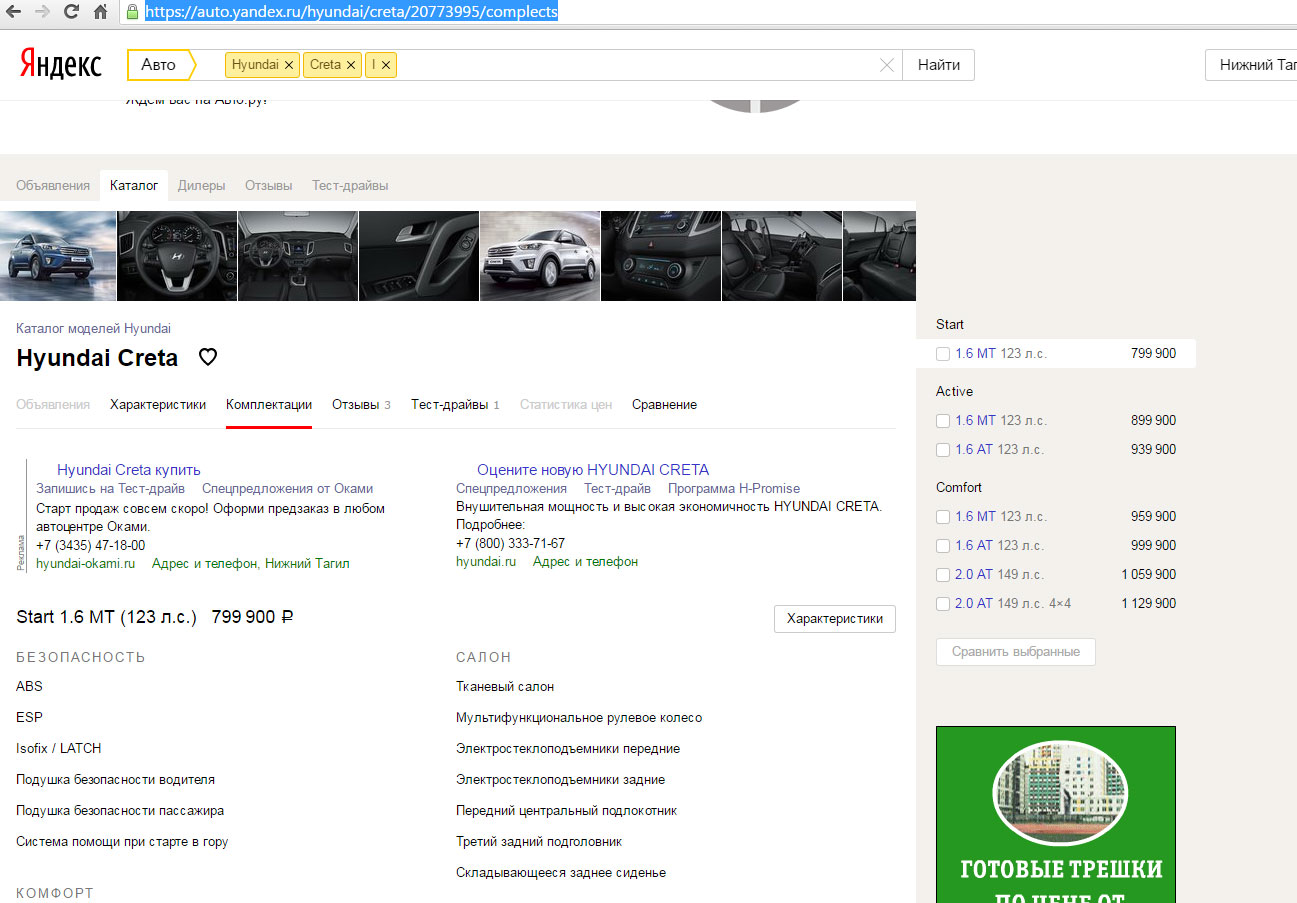Click Программа H-Promise link
The height and width of the screenshot is (903, 1297).
734,489
